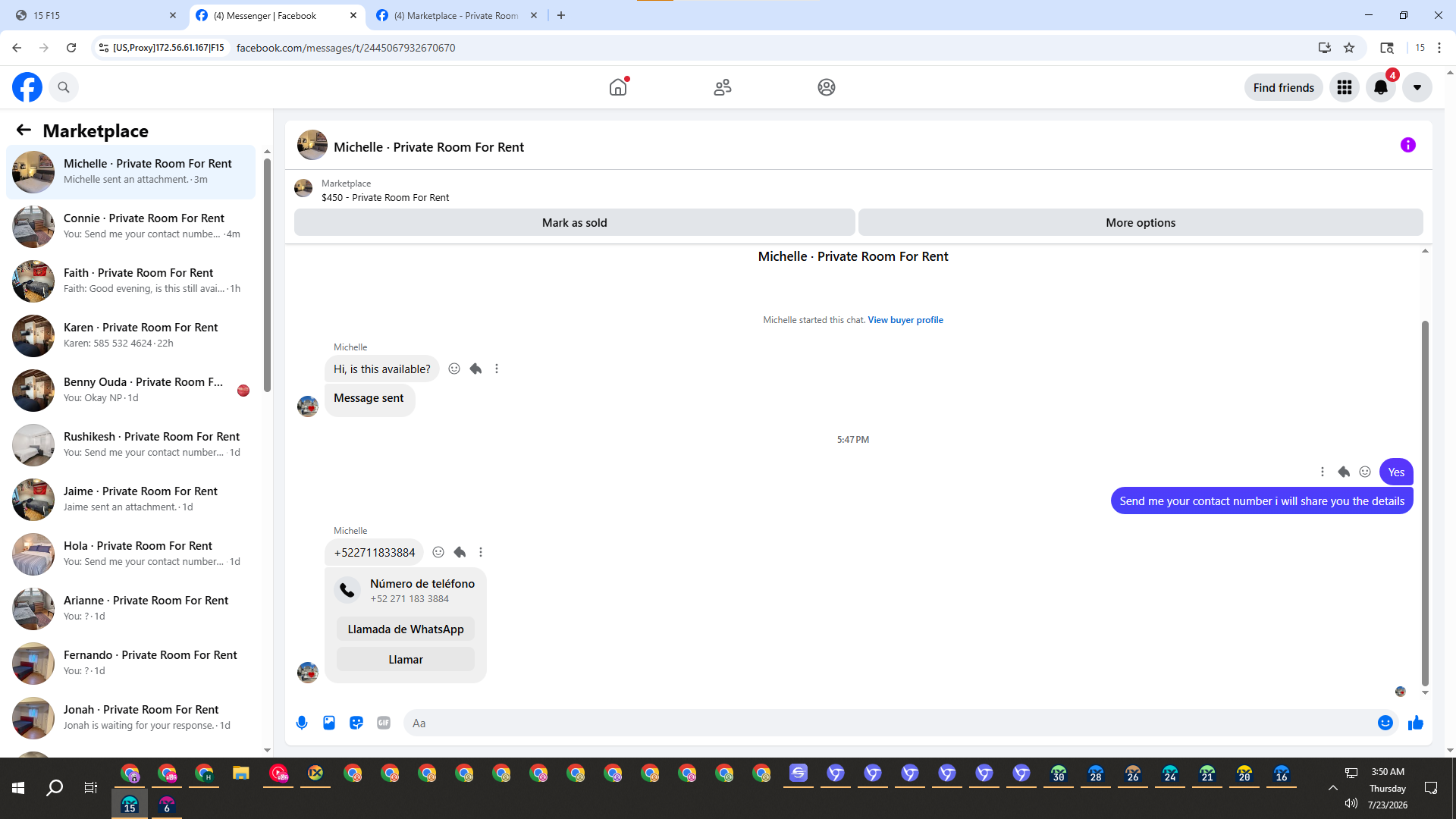The image size is (1456, 819).
Task: Open more menu for +522711833884 message
Action: [x=481, y=552]
